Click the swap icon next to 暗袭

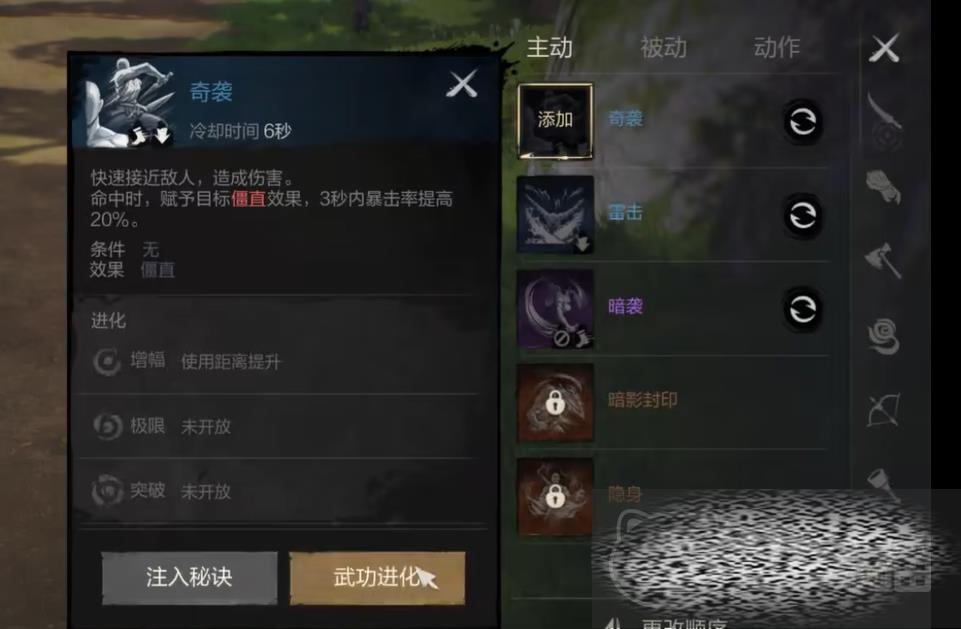[x=802, y=309]
